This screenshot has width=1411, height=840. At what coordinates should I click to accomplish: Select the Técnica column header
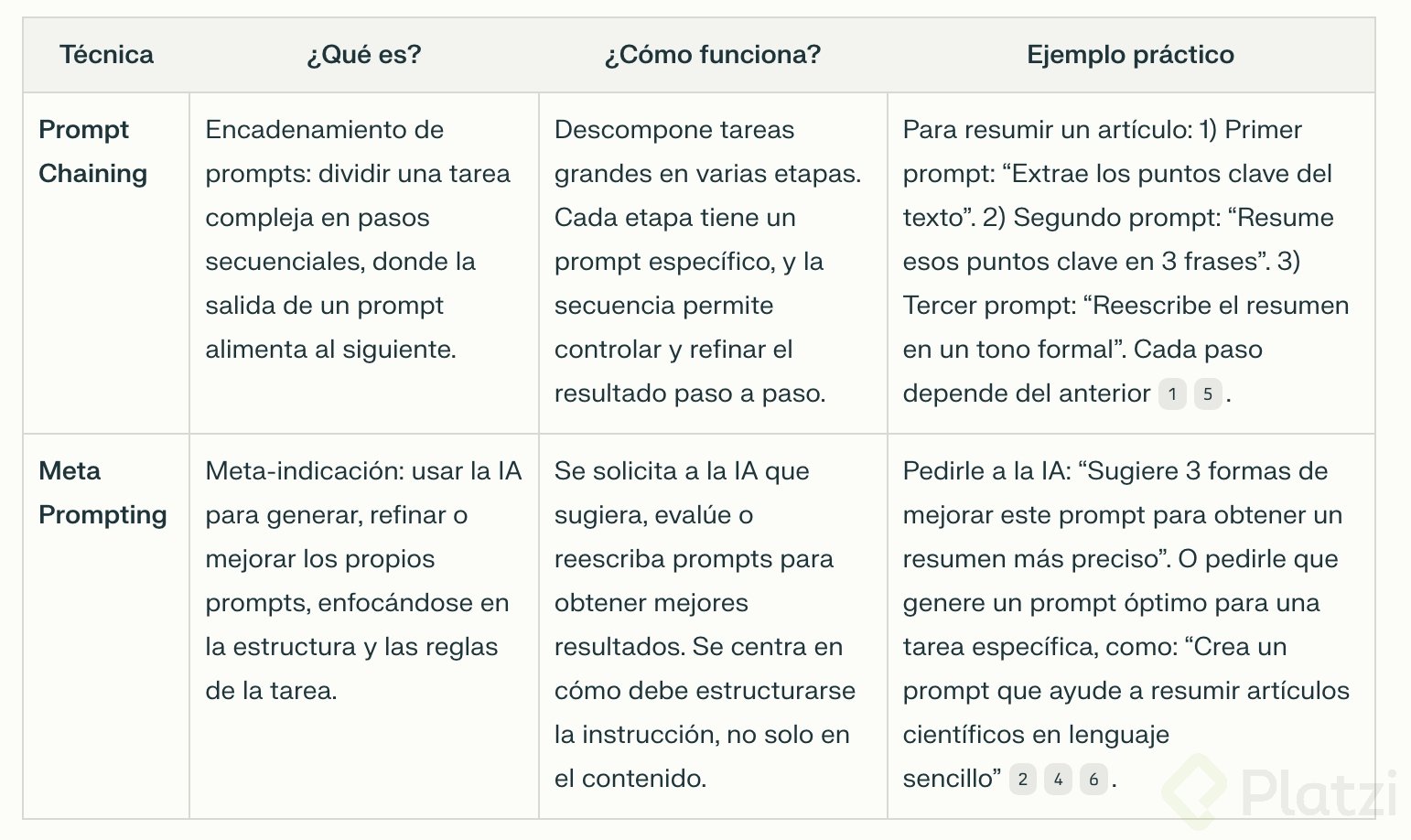pyautogui.click(x=106, y=55)
